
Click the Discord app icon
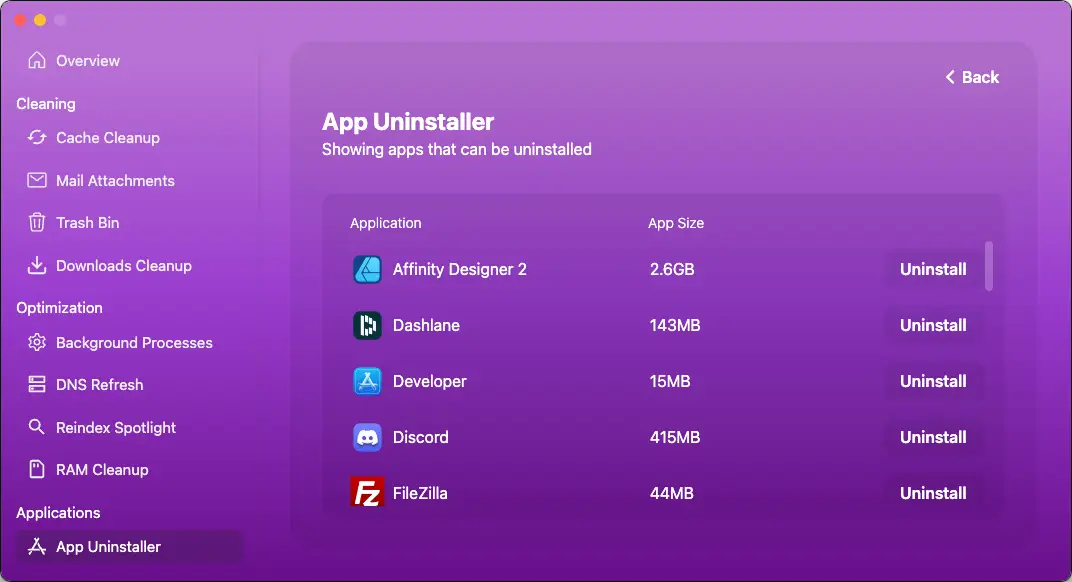click(367, 437)
